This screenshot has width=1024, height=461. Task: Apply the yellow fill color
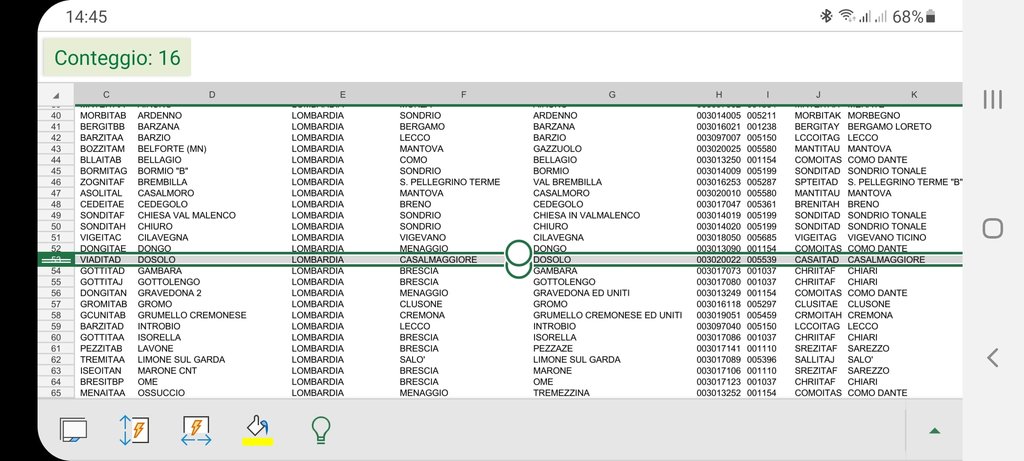[258, 429]
